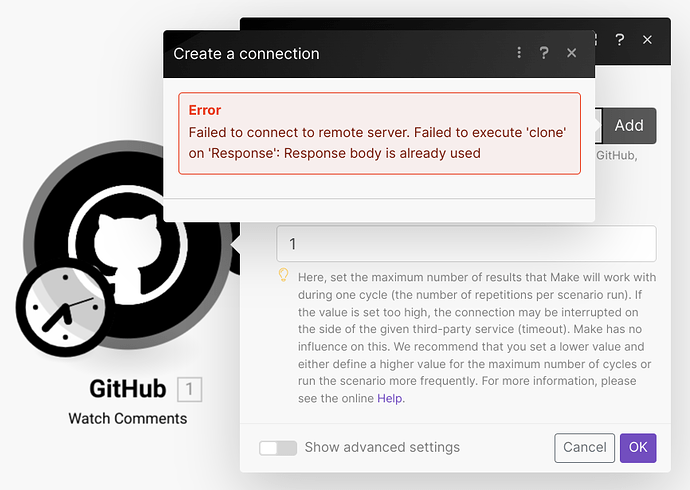This screenshot has width=690, height=490.
Task: Open the Create a connection options menu
Action: point(519,53)
